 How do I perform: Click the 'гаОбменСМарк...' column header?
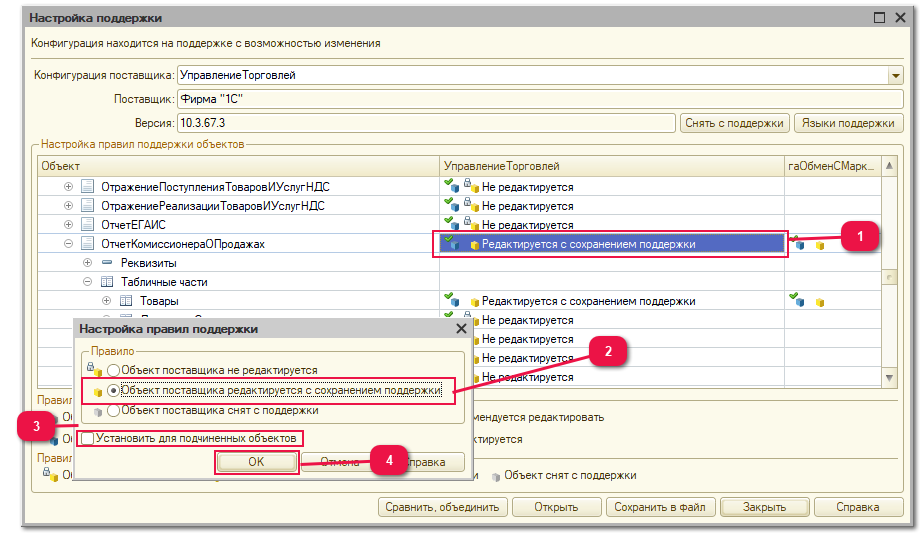(x=832, y=166)
